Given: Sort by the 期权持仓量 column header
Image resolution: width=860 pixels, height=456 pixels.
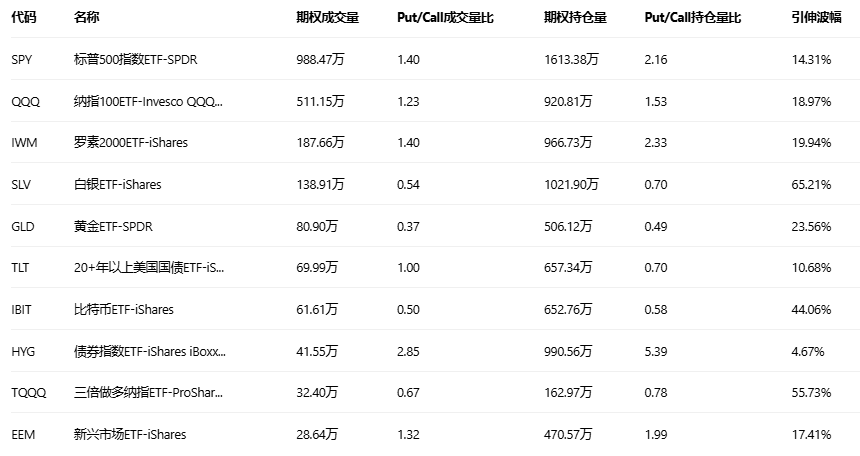Looking at the screenshot, I should pos(575,18).
